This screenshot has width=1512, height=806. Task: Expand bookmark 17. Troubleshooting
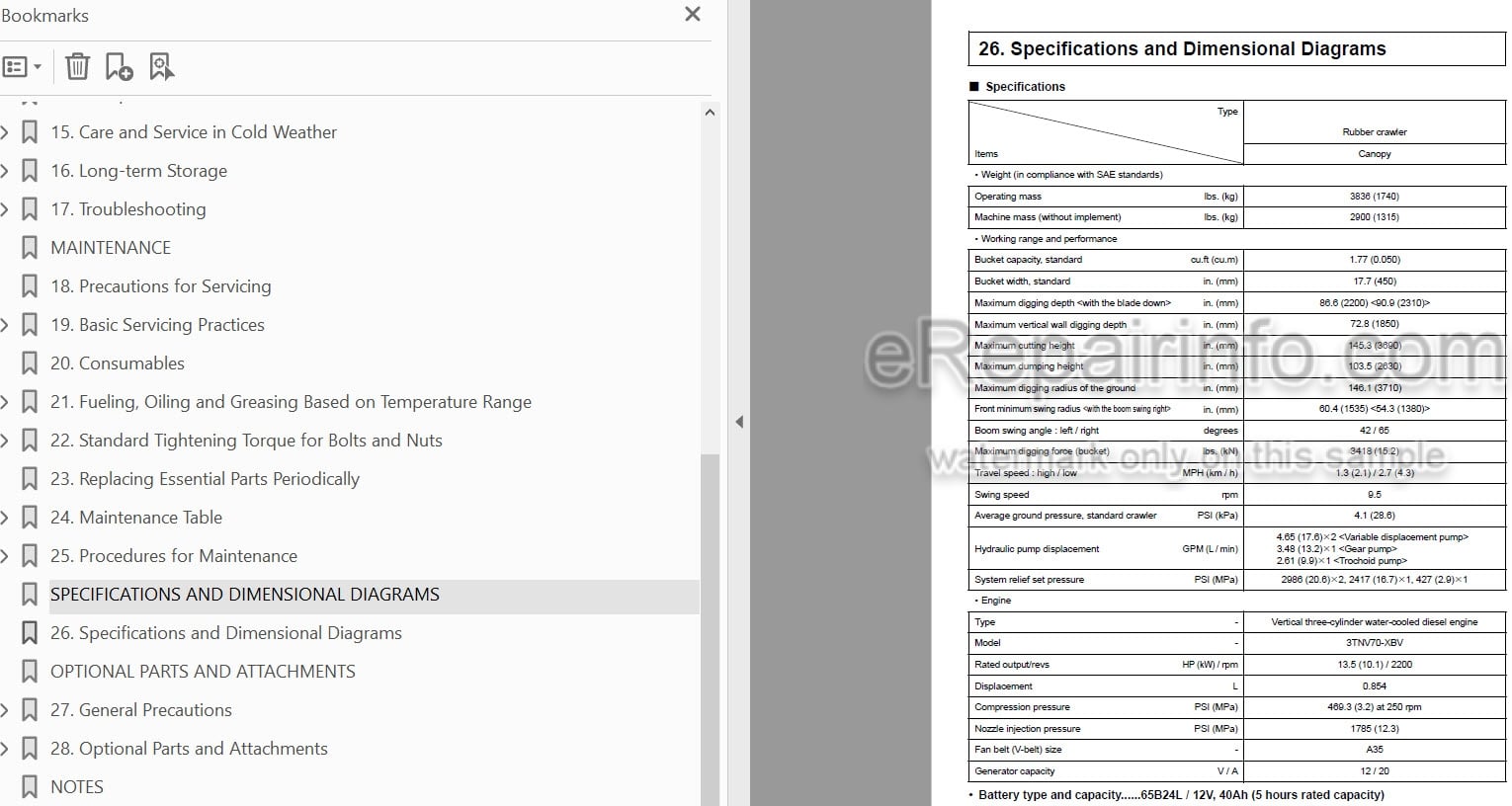click(x=5, y=209)
